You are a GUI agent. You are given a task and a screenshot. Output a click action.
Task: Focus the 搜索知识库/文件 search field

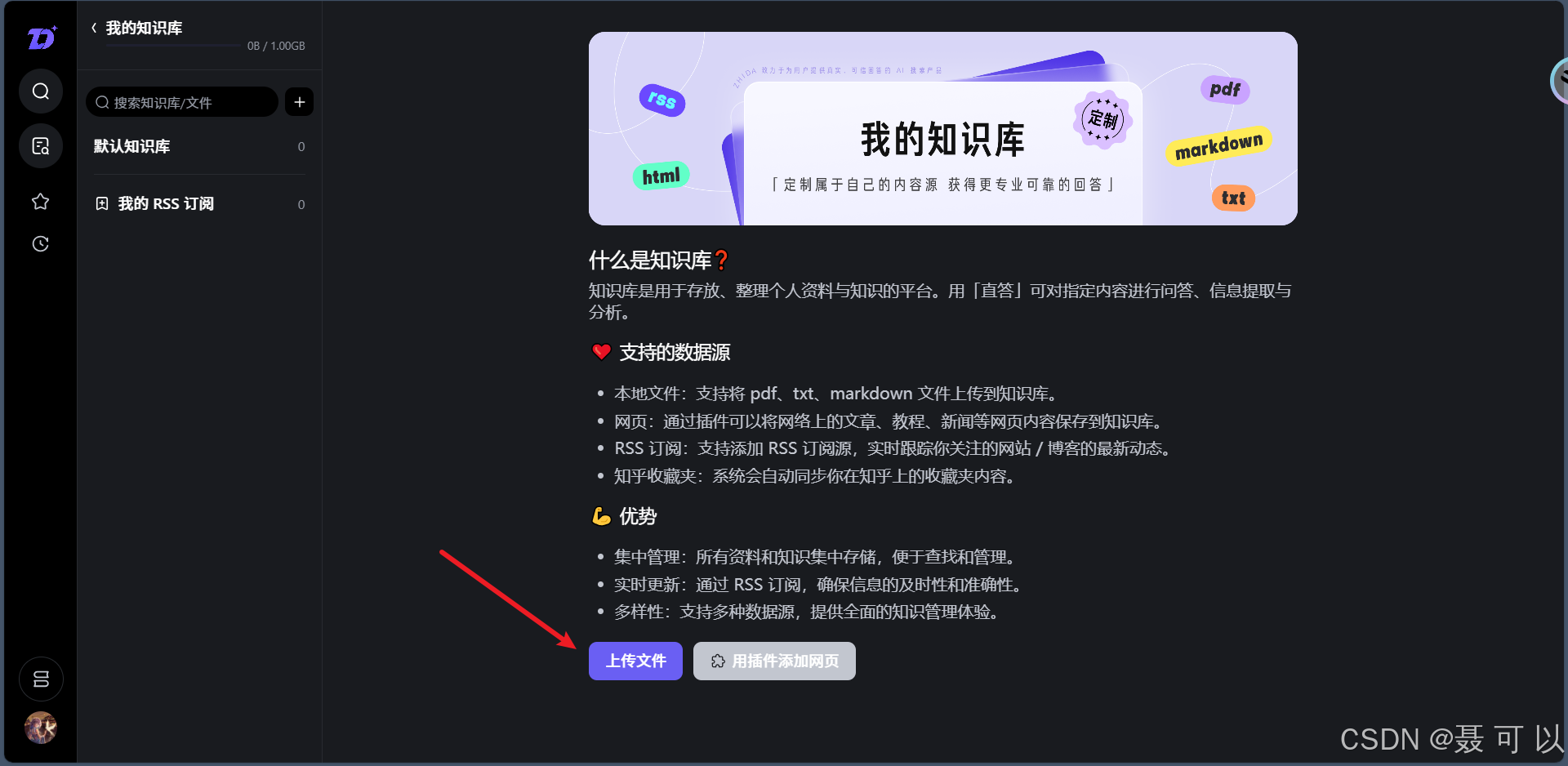(x=182, y=102)
